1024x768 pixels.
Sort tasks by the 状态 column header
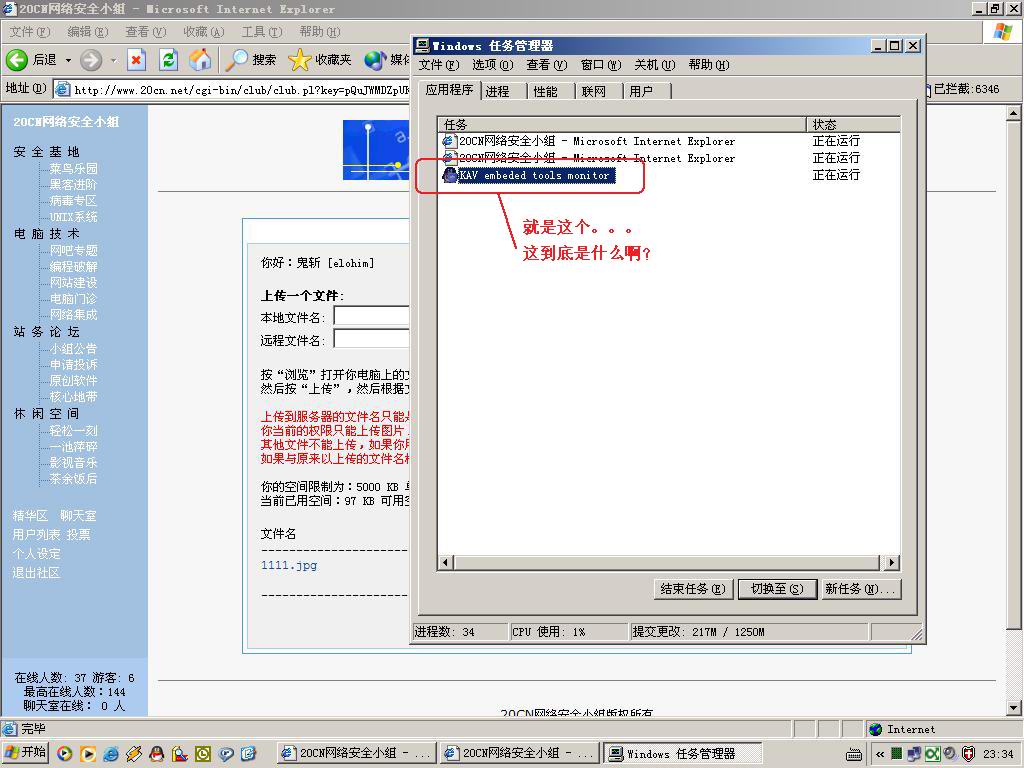(854, 124)
